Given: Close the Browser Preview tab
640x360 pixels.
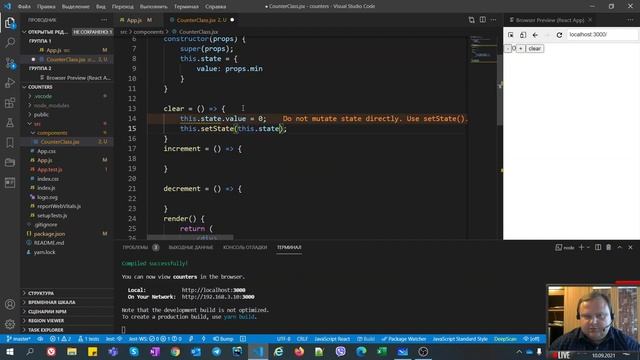Looking at the screenshot, I should (590, 20).
